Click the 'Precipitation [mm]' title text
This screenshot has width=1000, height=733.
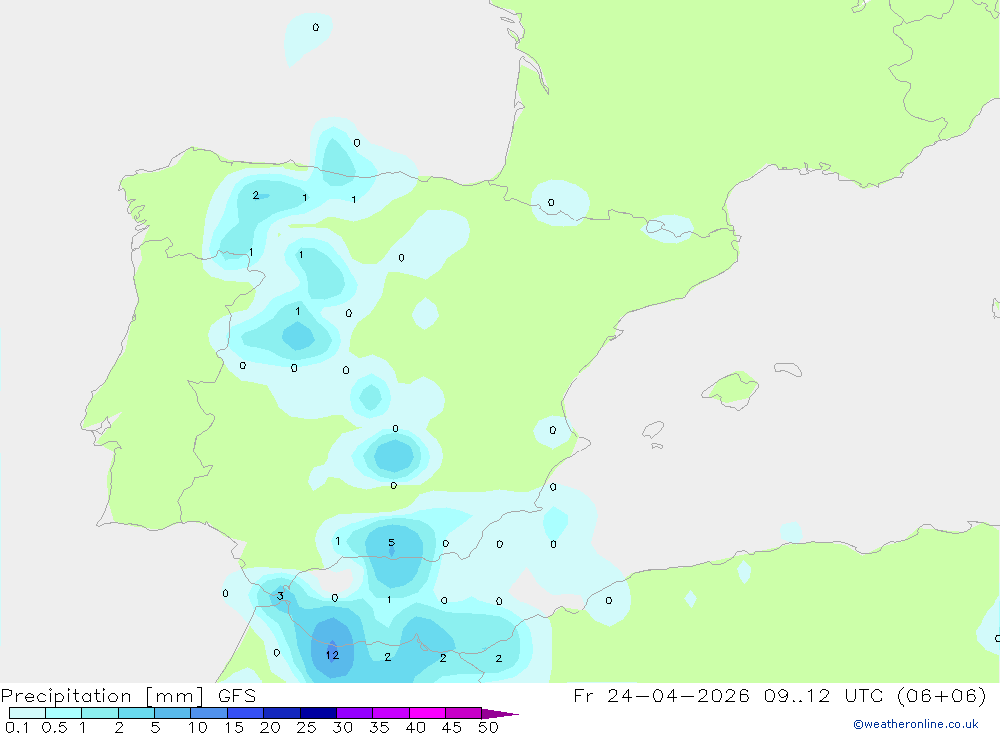pyautogui.click(x=103, y=696)
